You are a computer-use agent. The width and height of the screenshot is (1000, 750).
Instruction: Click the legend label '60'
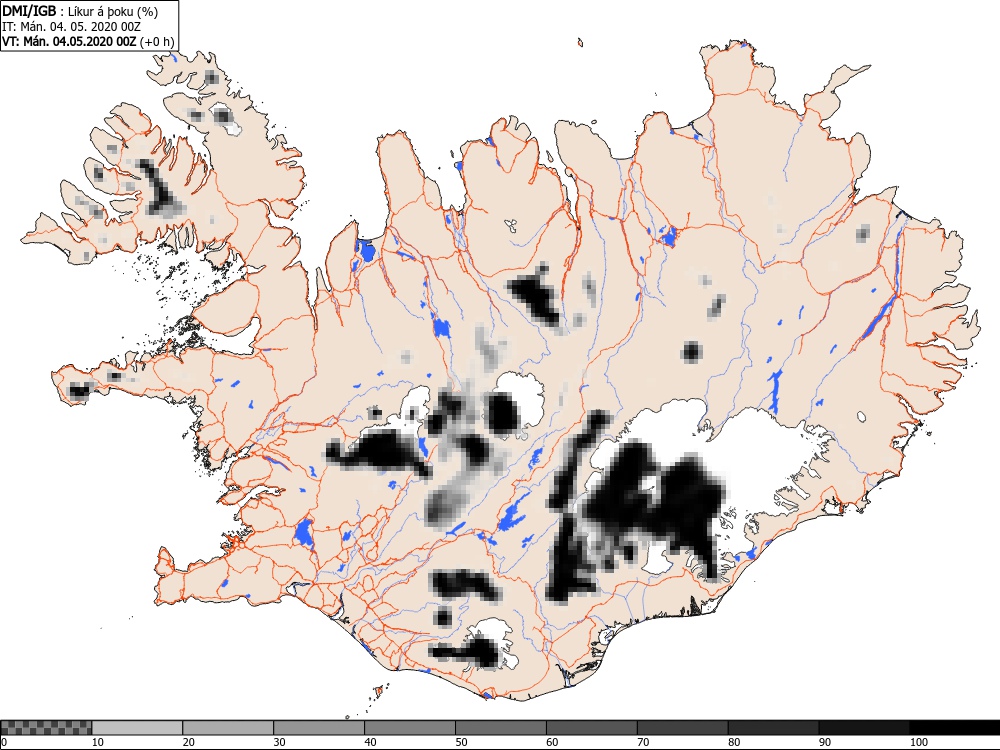click(x=552, y=742)
